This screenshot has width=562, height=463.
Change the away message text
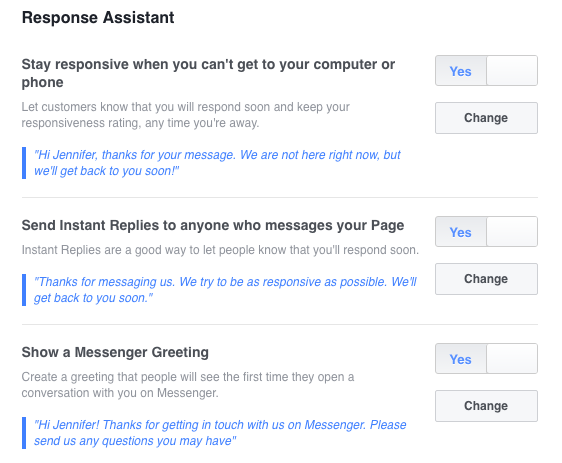coord(486,118)
